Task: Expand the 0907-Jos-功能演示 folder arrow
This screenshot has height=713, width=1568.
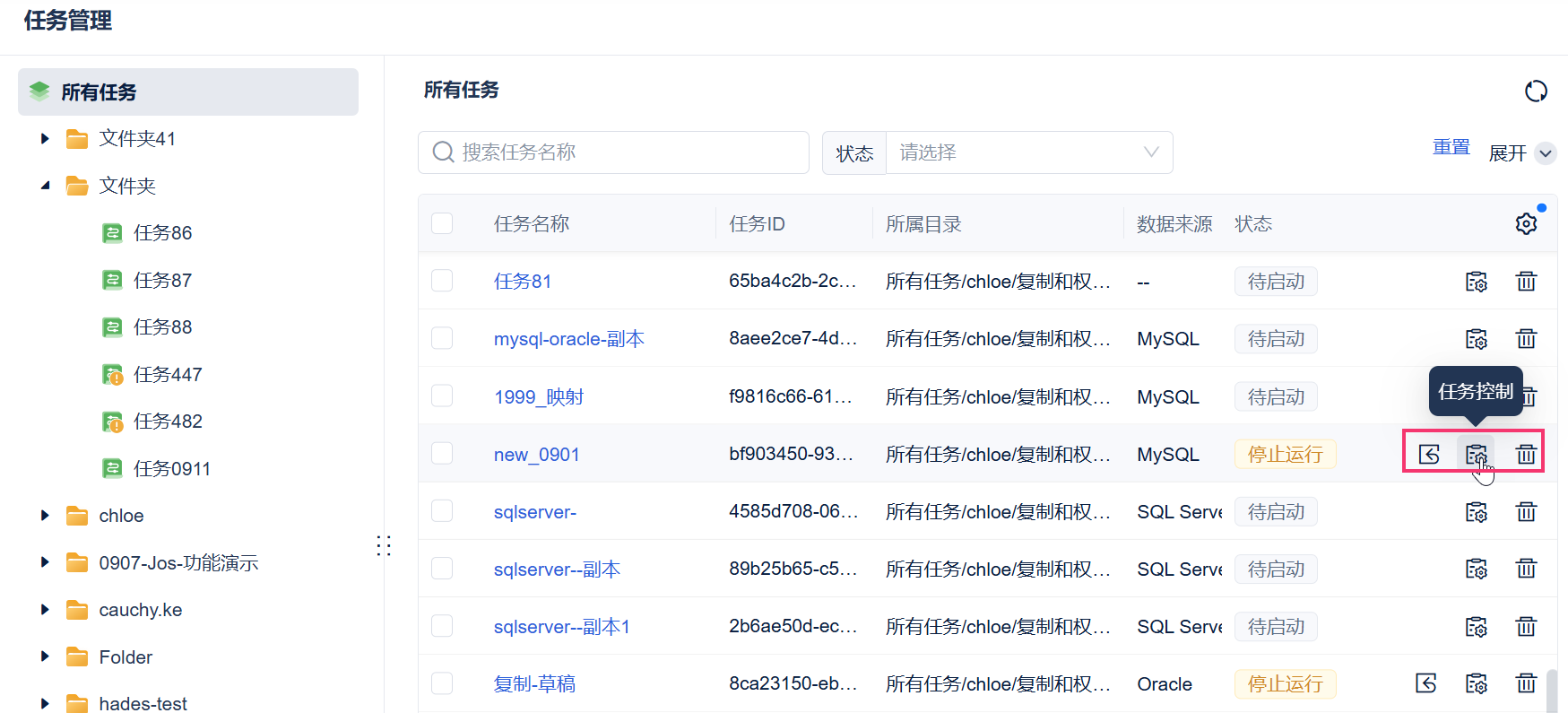Action: (x=45, y=563)
